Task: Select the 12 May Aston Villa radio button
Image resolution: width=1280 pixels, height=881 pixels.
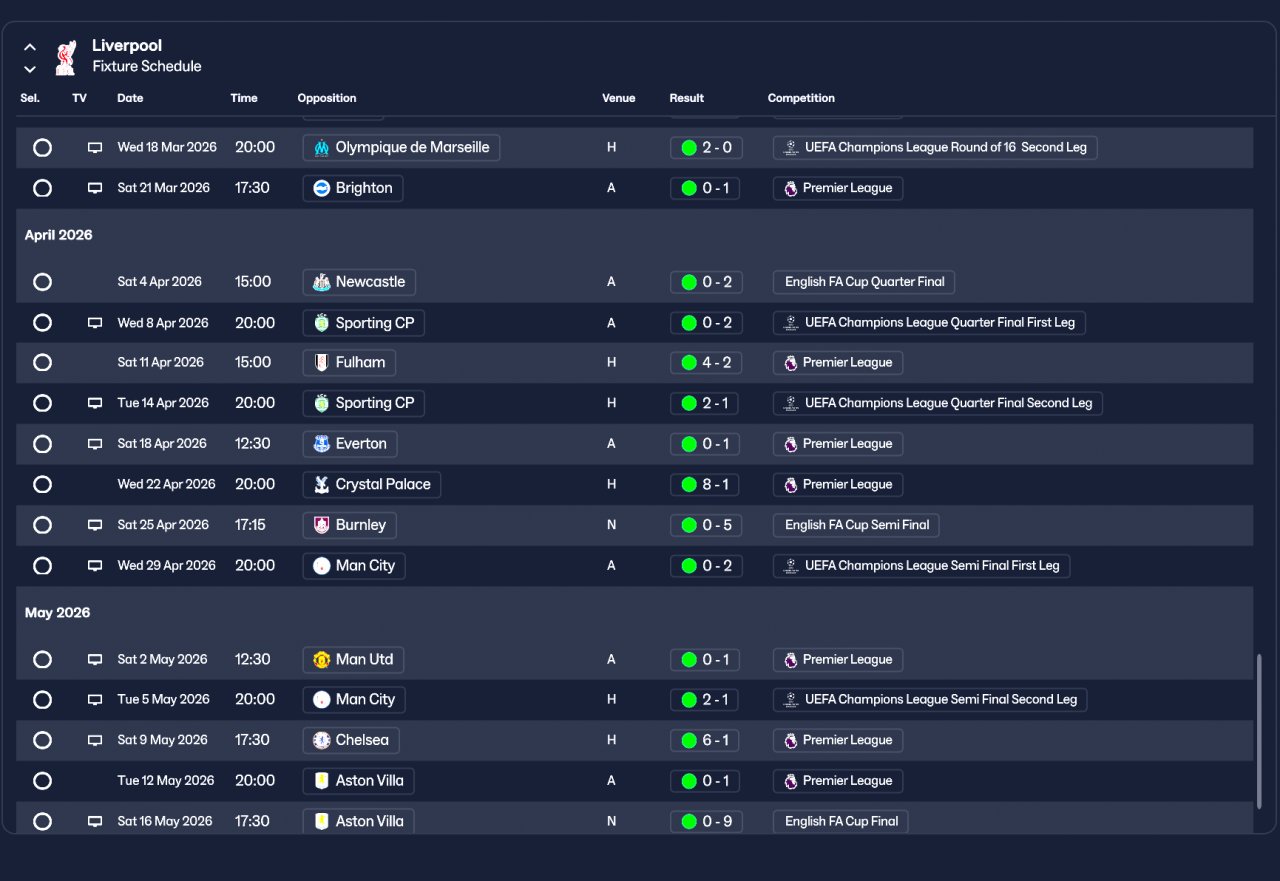Action: point(42,781)
